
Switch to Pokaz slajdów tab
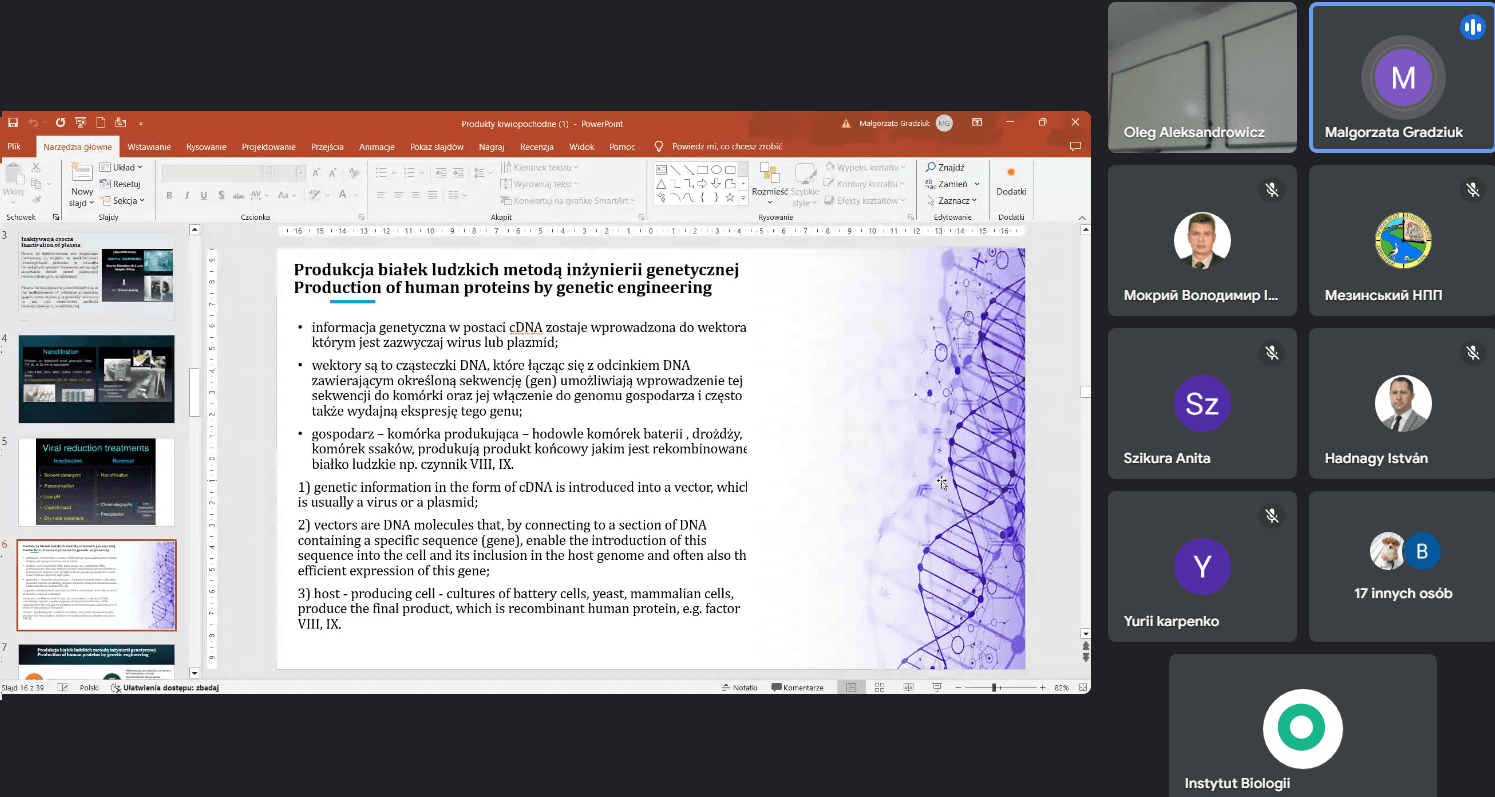[x=437, y=146]
